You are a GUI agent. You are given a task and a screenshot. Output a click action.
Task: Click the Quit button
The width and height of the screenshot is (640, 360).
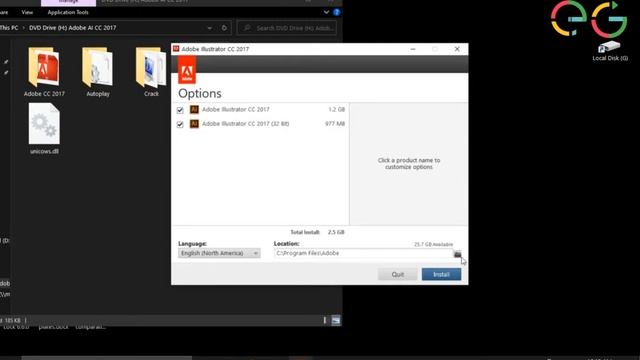398,274
